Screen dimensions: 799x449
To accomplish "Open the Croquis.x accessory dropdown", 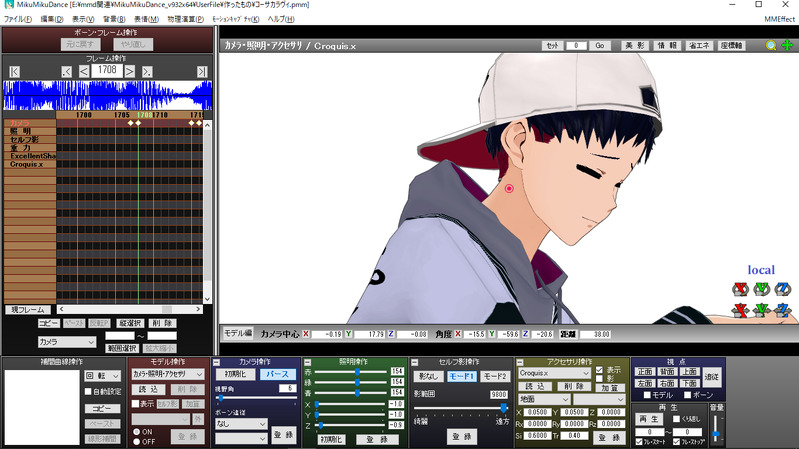I will pyautogui.click(x=554, y=373).
